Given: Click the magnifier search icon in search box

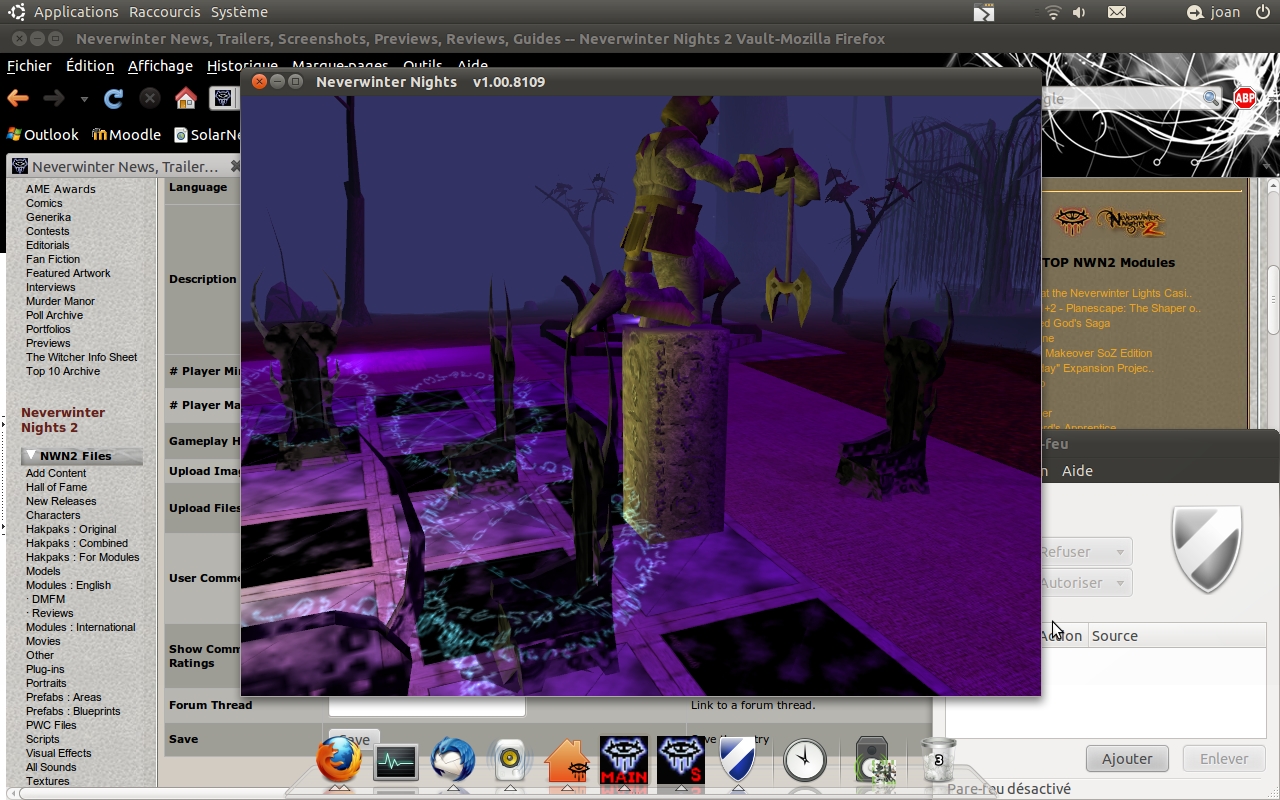Looking at the screenshot, I should click(1210, 98).
